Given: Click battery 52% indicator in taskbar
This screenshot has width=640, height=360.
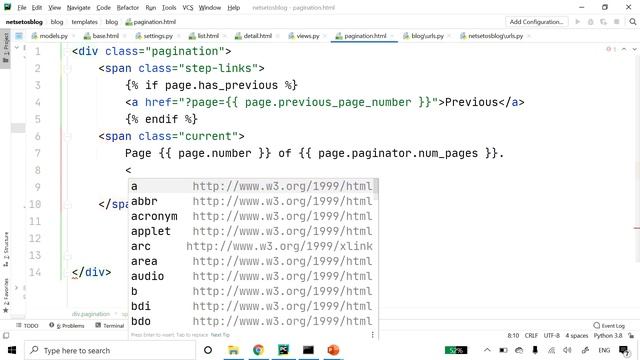Looking at the screenshot, I should click(456, 350).
